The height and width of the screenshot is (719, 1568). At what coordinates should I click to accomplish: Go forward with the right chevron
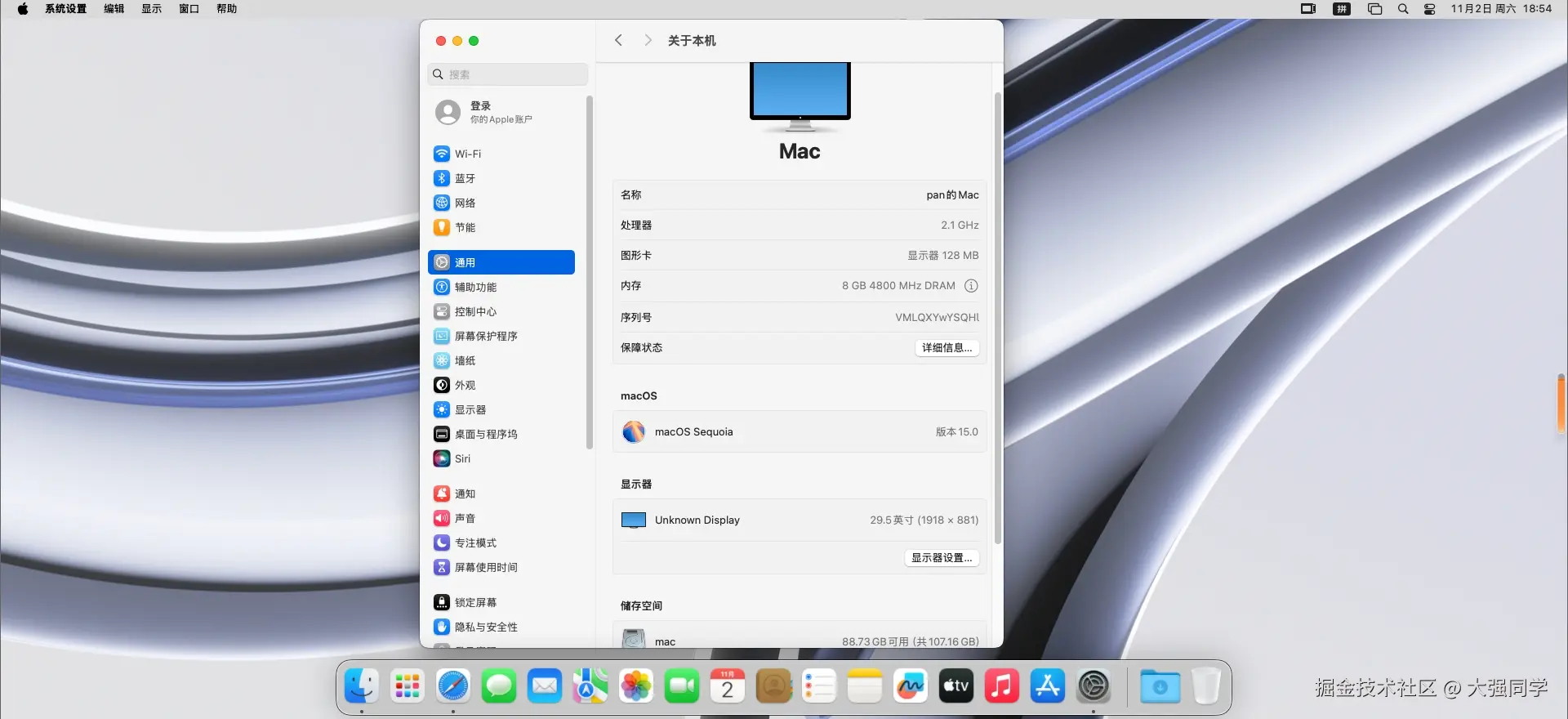(x=648, y=40)
